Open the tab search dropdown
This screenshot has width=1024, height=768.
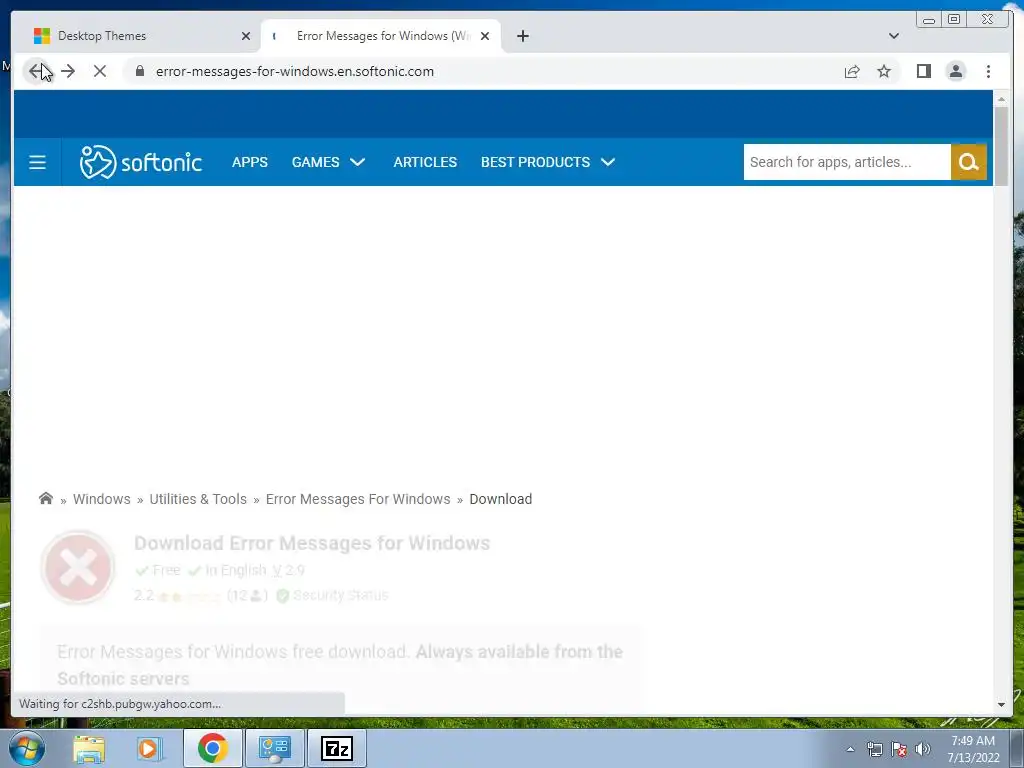pos(893,36)
